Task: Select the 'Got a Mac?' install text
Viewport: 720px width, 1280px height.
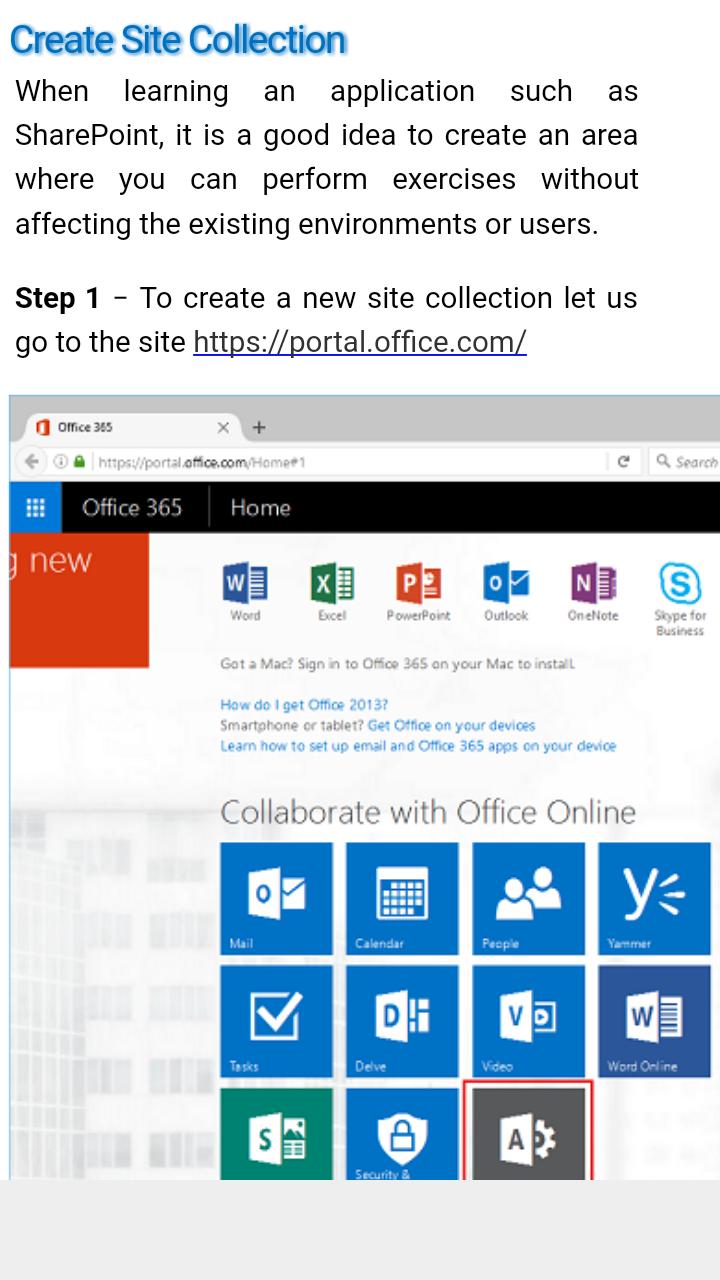Action: tap(397, 664)
